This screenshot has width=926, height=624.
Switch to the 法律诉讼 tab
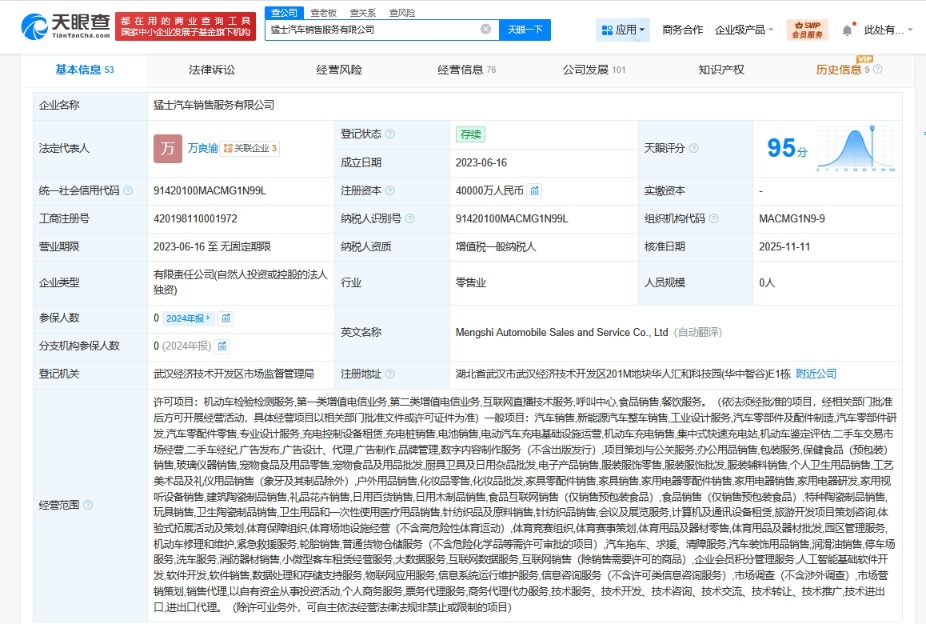(x=211, y=70)
